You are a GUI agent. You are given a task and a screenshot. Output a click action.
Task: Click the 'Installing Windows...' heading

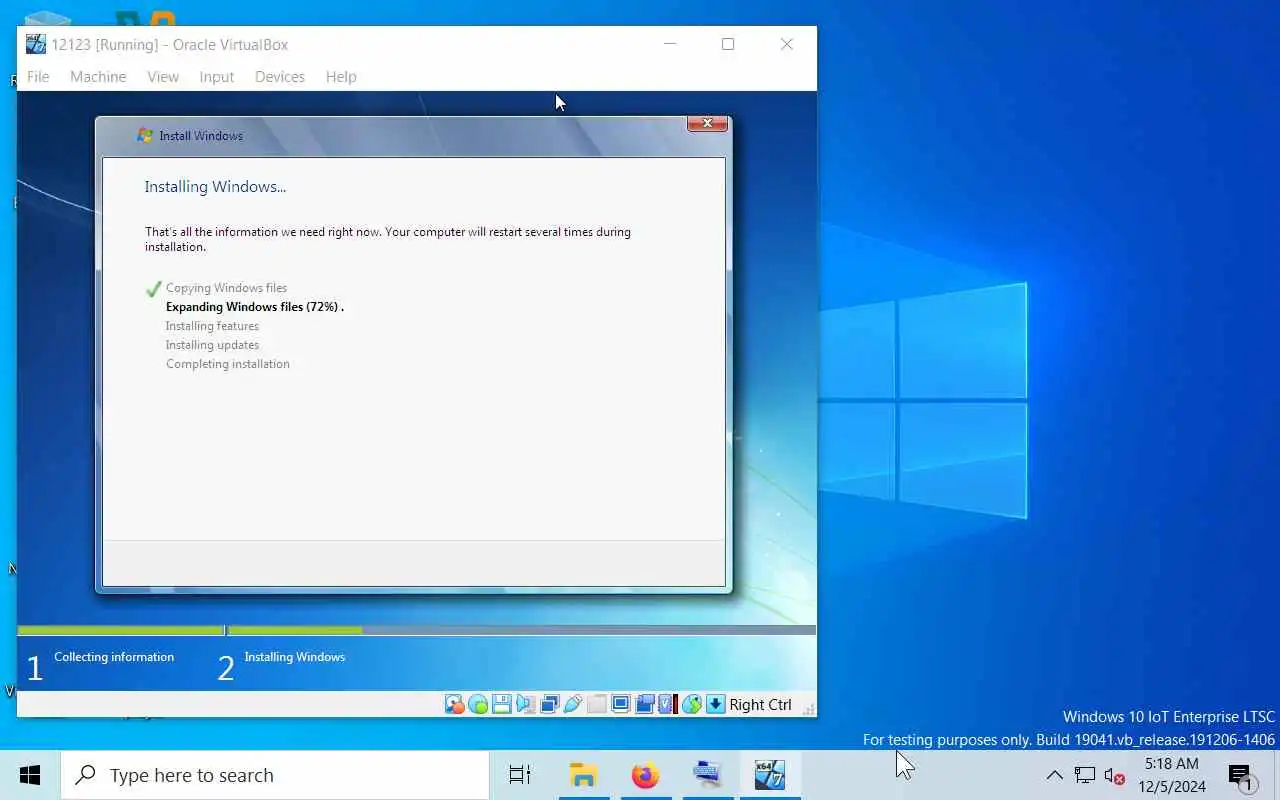coord(215,186)
